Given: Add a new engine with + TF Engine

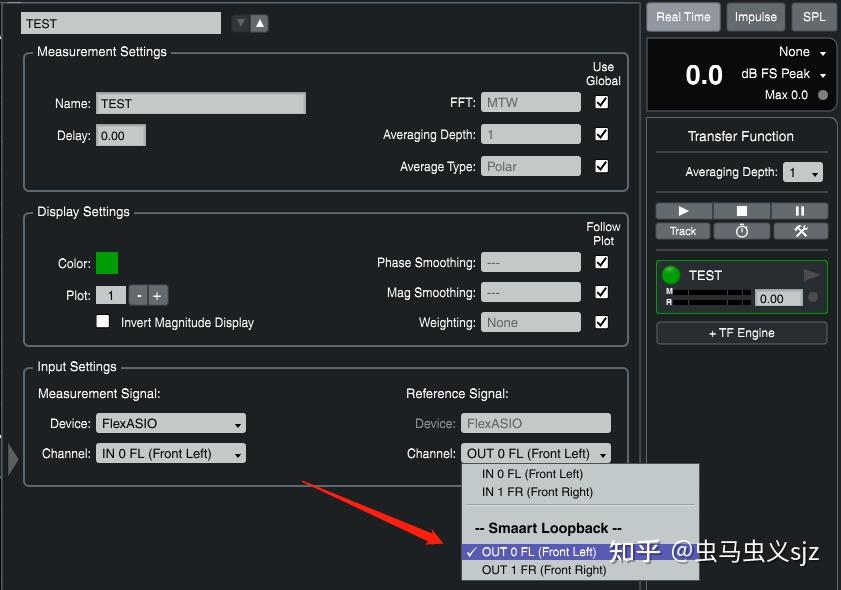Looking at the screenshot, I should (x=741, y=332).
